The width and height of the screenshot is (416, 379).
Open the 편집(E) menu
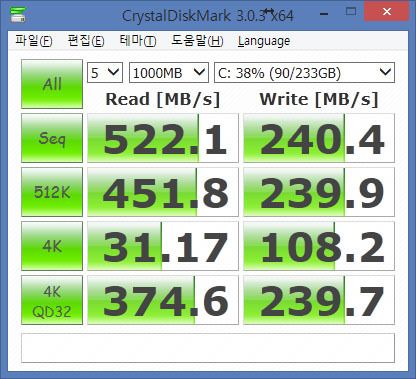(86, 41)
